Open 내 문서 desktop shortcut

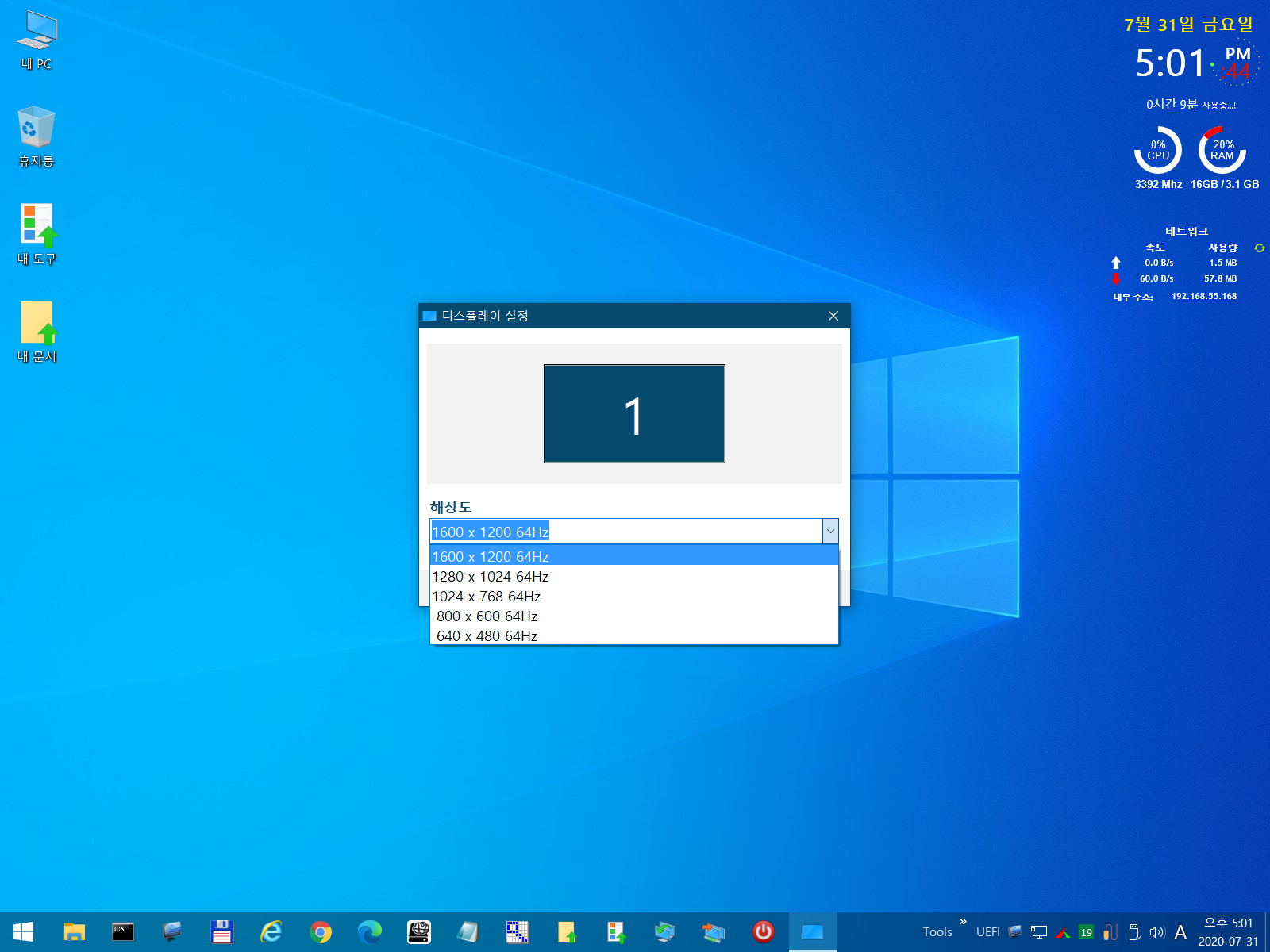37,332
